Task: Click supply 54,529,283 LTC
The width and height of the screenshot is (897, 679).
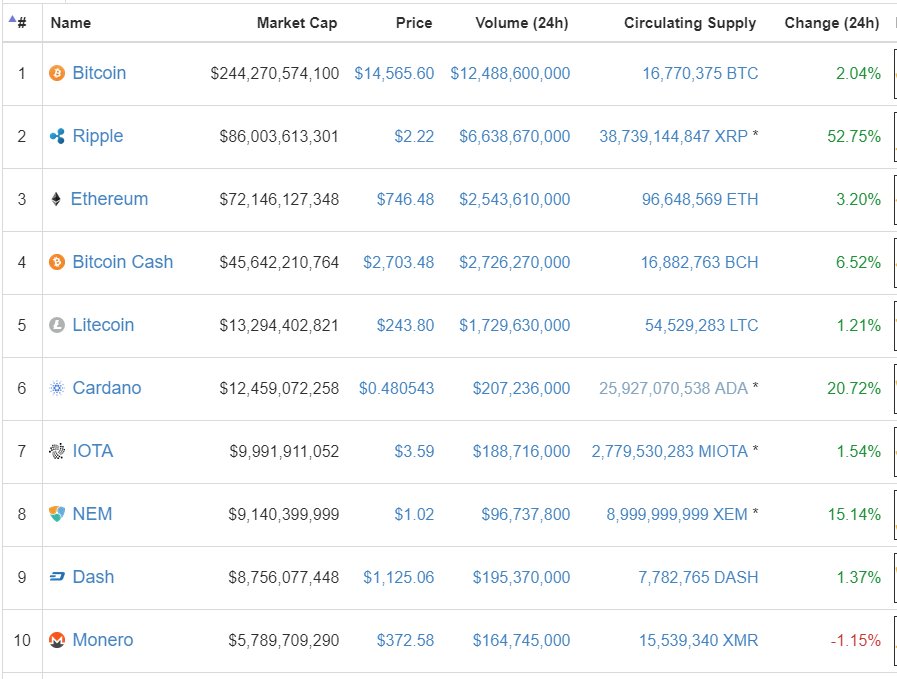Action: (702, 325)
